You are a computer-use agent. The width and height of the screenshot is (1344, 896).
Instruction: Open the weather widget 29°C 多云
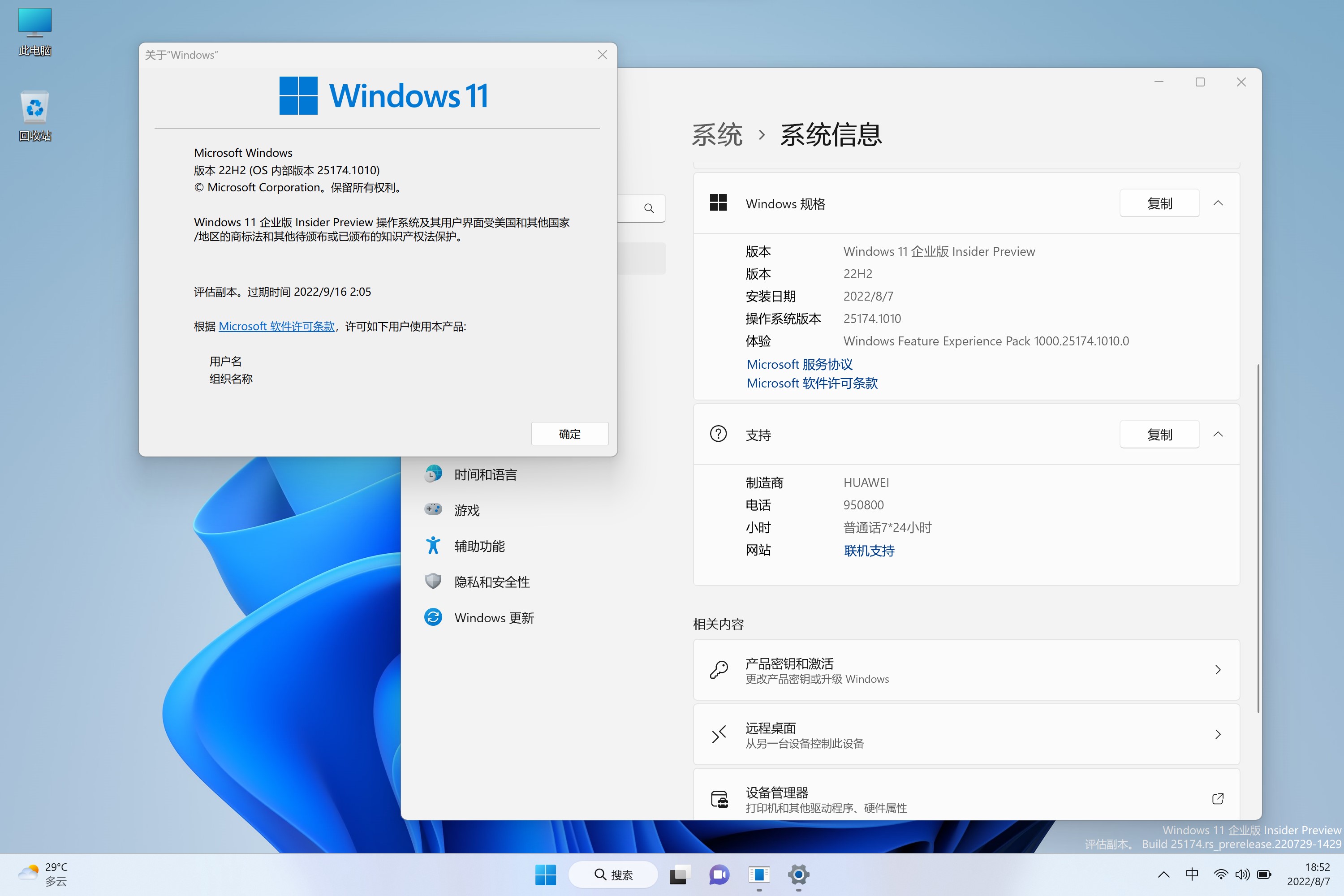pos(43,874)
